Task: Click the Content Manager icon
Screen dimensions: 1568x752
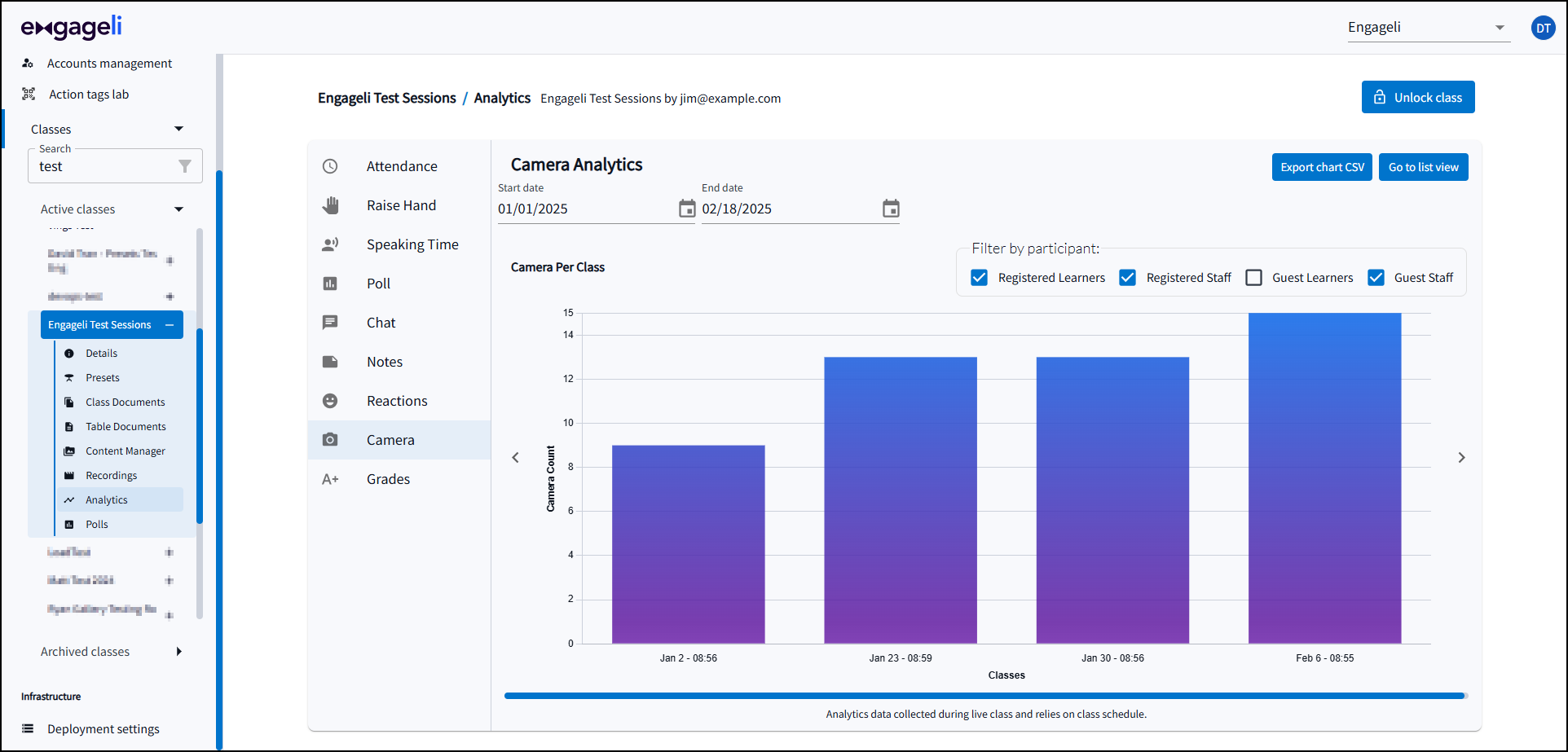Action: pos(69,451)
